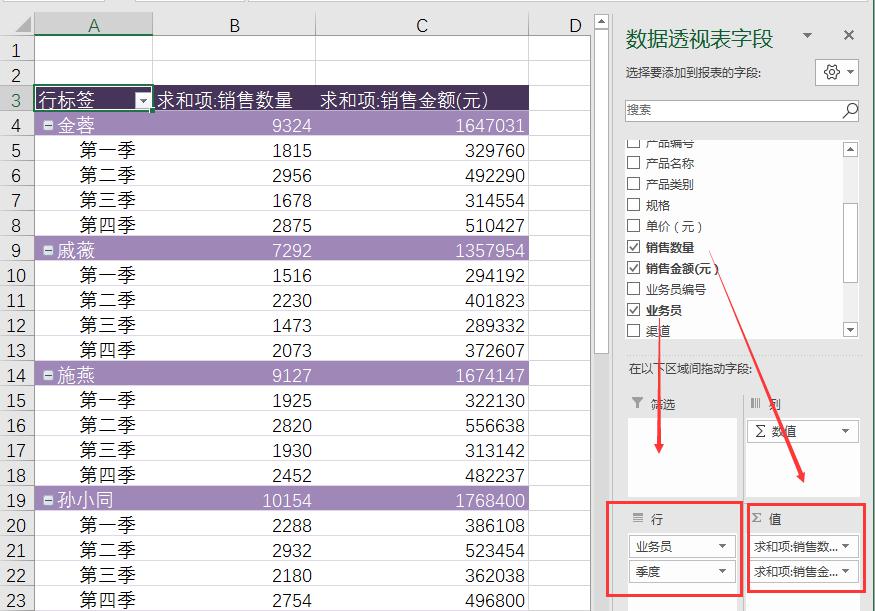Uncheck the 业务员 field
The image size is (875, 611).
[633, 310]
